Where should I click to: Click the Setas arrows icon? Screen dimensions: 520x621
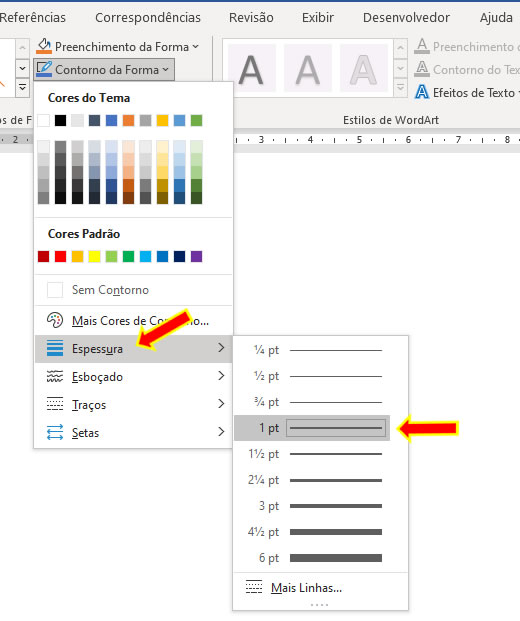(x=55, y=432)
